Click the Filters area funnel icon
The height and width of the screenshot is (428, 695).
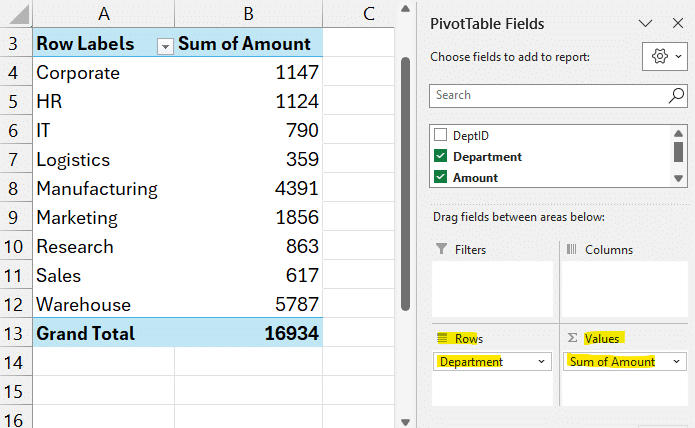point(441,250)
